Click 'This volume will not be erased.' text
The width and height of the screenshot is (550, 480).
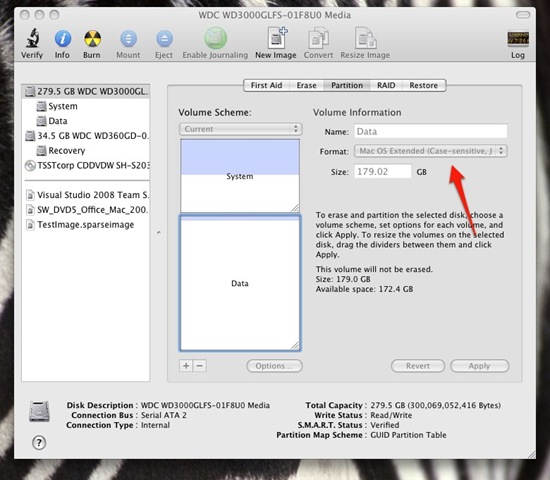point(374,269)
